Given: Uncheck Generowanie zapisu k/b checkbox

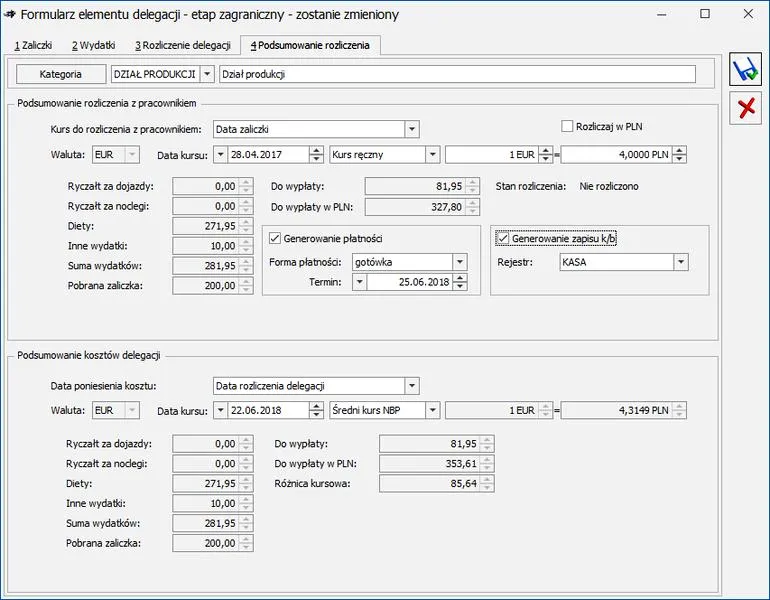Looking at the screenshot, I should pyautogui.click(x=503, y=238).
